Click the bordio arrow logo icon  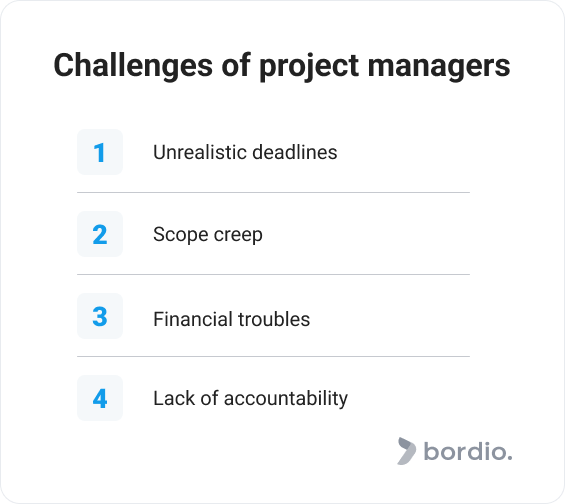(x=406, y=451)
